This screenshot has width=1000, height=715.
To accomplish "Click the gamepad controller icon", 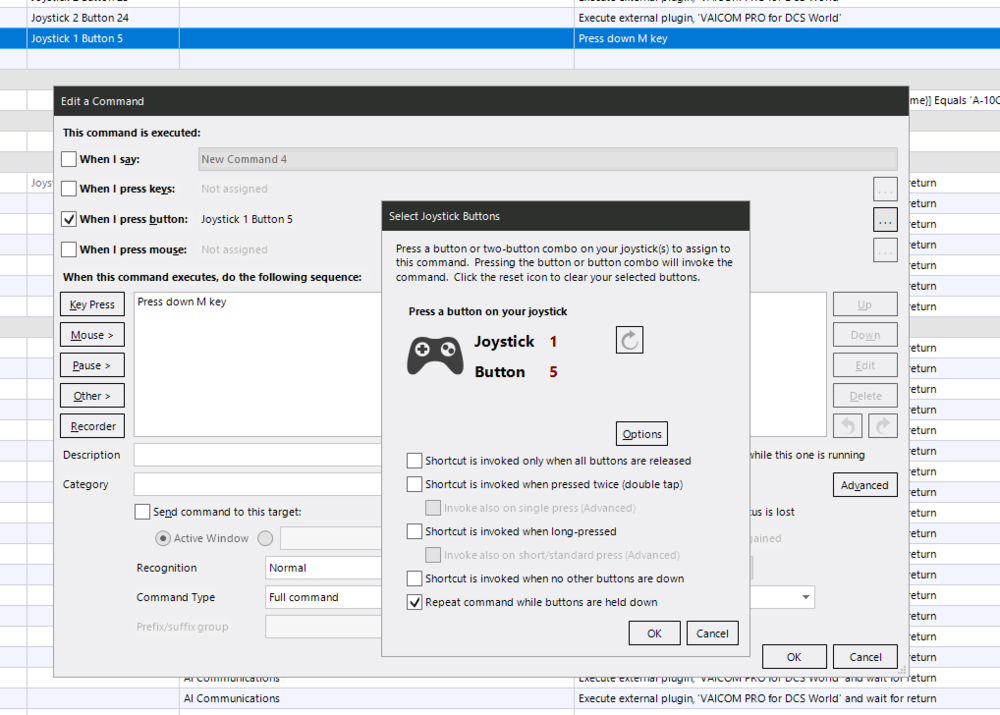I will point(435,356).
